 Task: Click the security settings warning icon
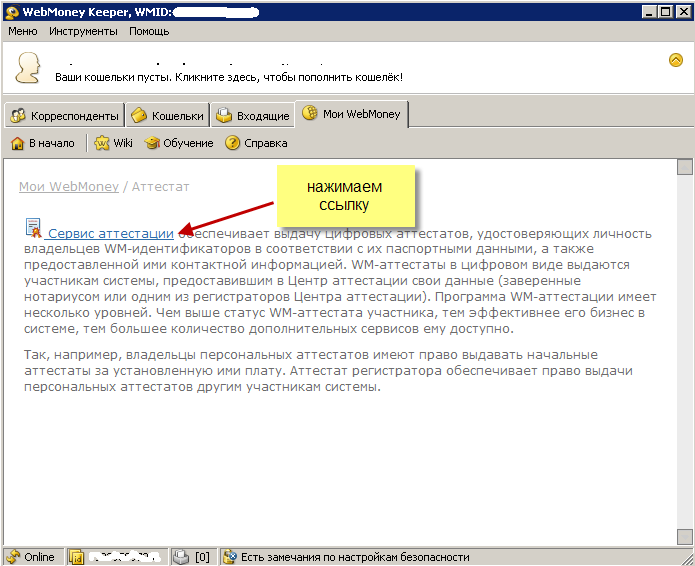tap(230, 557)
